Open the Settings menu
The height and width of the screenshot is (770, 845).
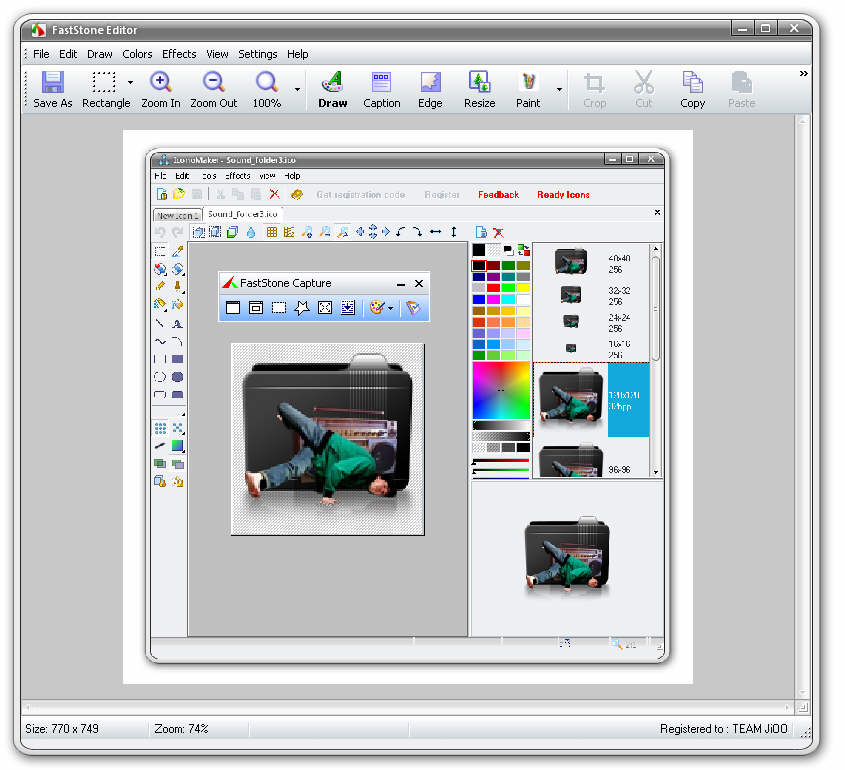258,54
